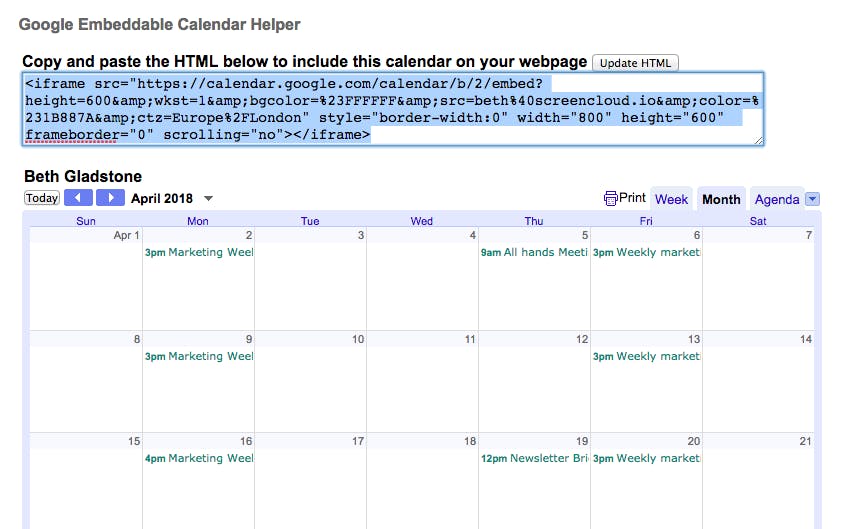Open the 9am All hands Meeting event
Image resolution: width=845 pixels, height=529 pixels.
coord(534,252)
